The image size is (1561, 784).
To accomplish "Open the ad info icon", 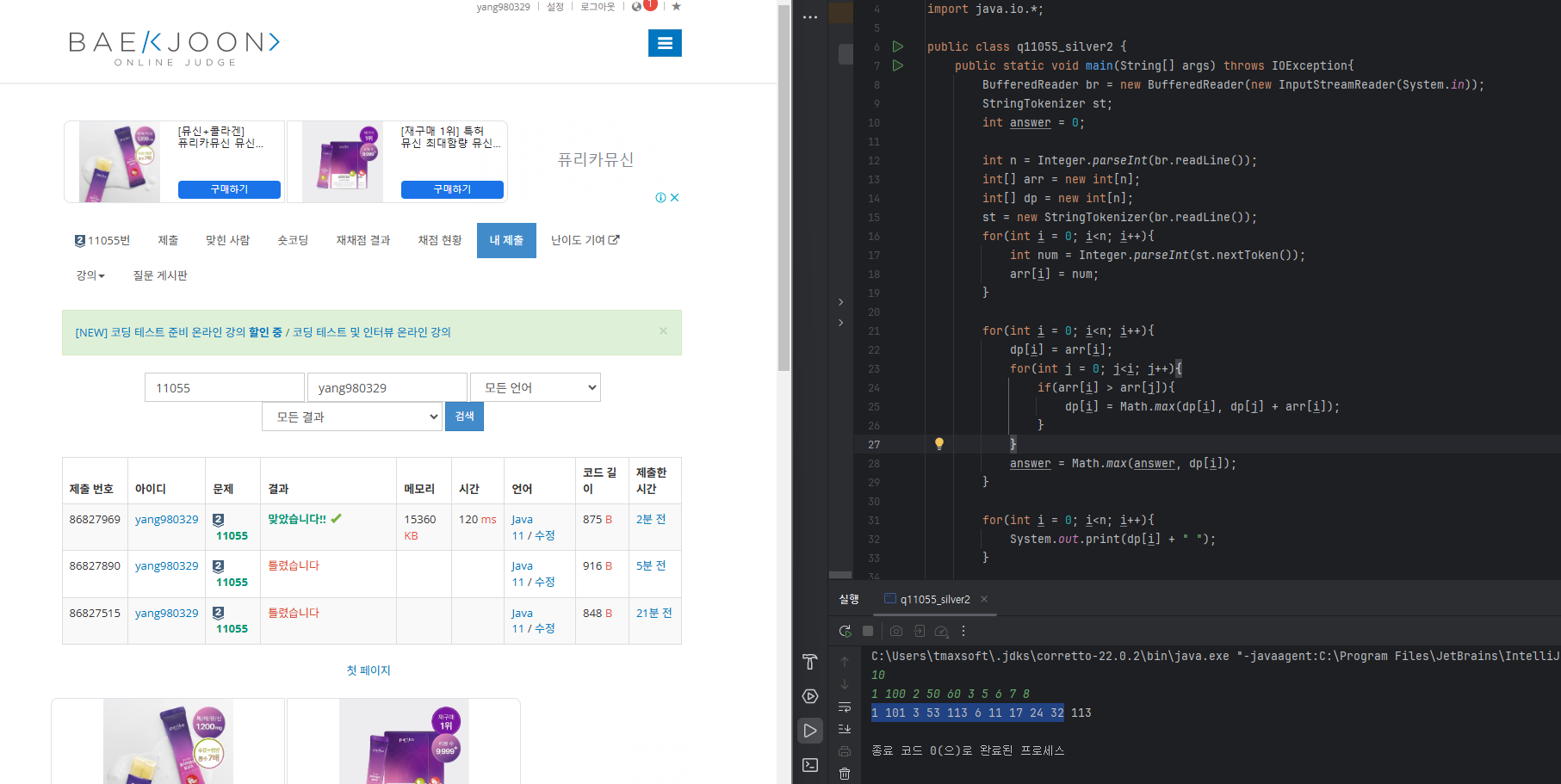I will (660, 197).
